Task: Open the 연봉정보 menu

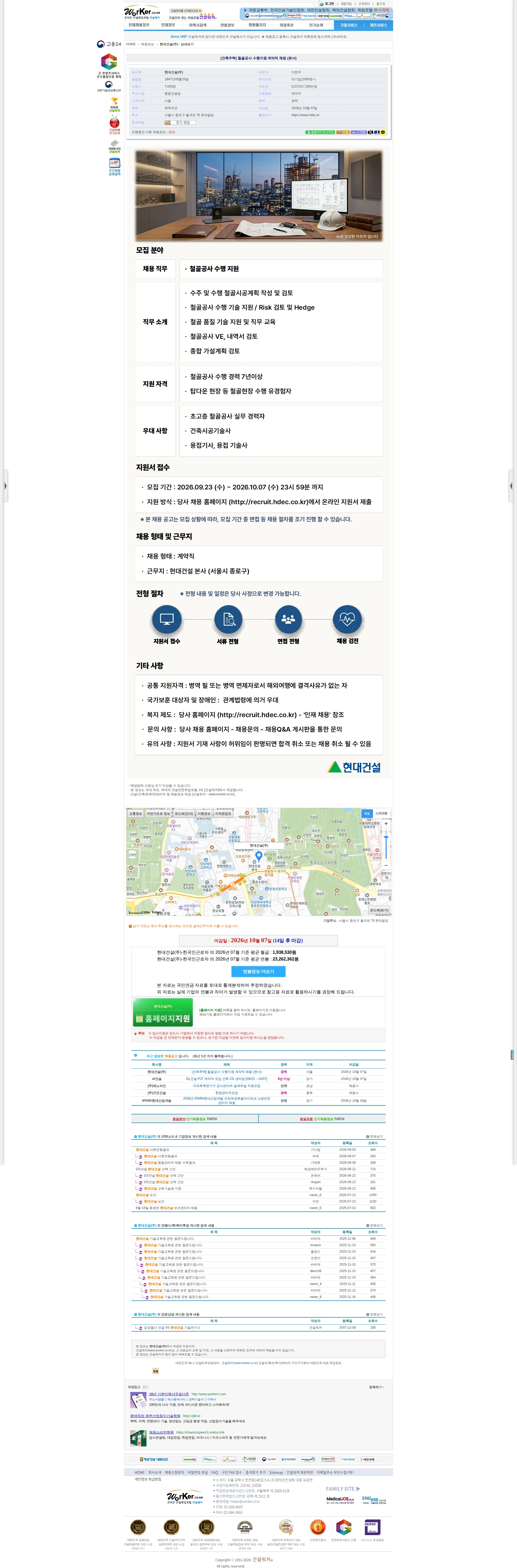Action: pyautogui.click(x=227, y=26)
